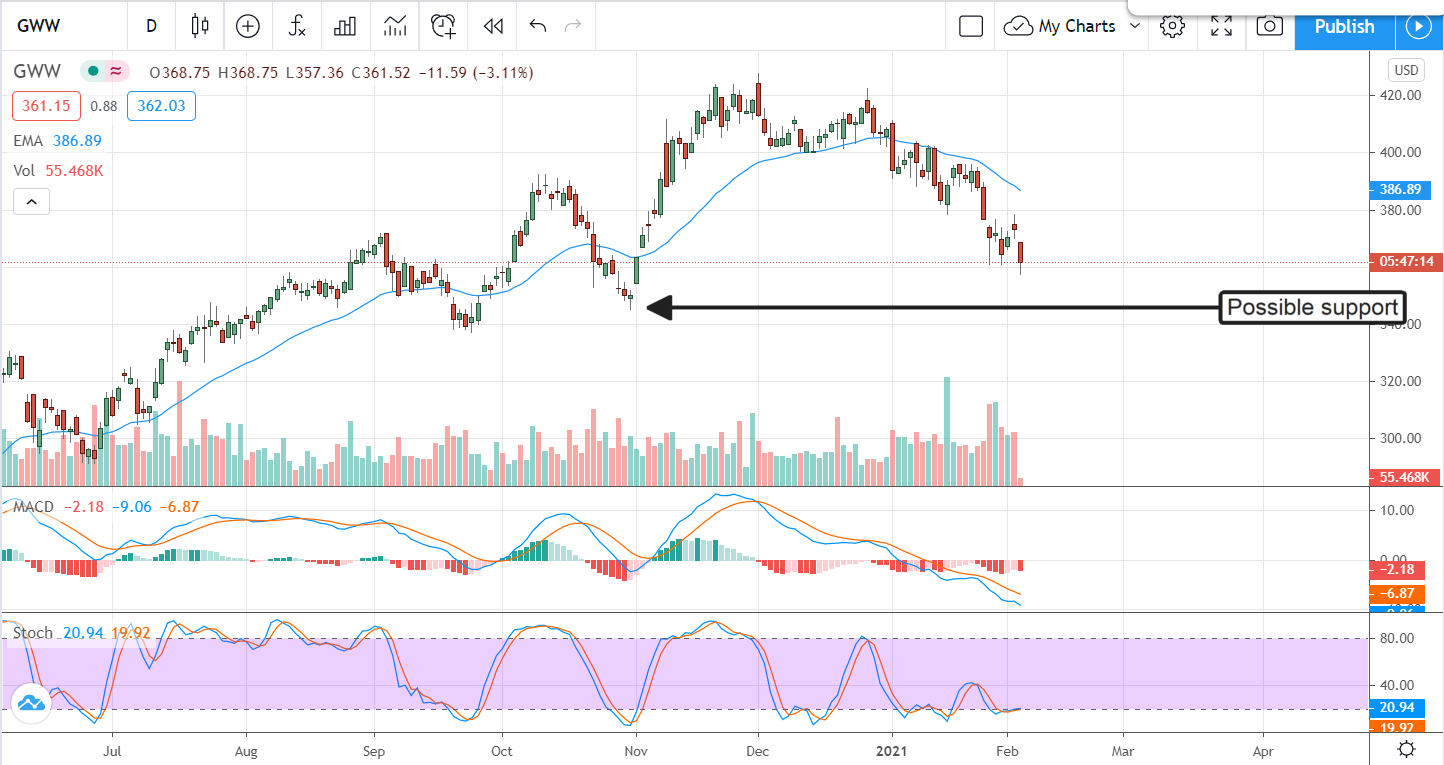1444x765 pixels.
Task: Click the Compare symbol plus icon
Action: click(247, 27)
